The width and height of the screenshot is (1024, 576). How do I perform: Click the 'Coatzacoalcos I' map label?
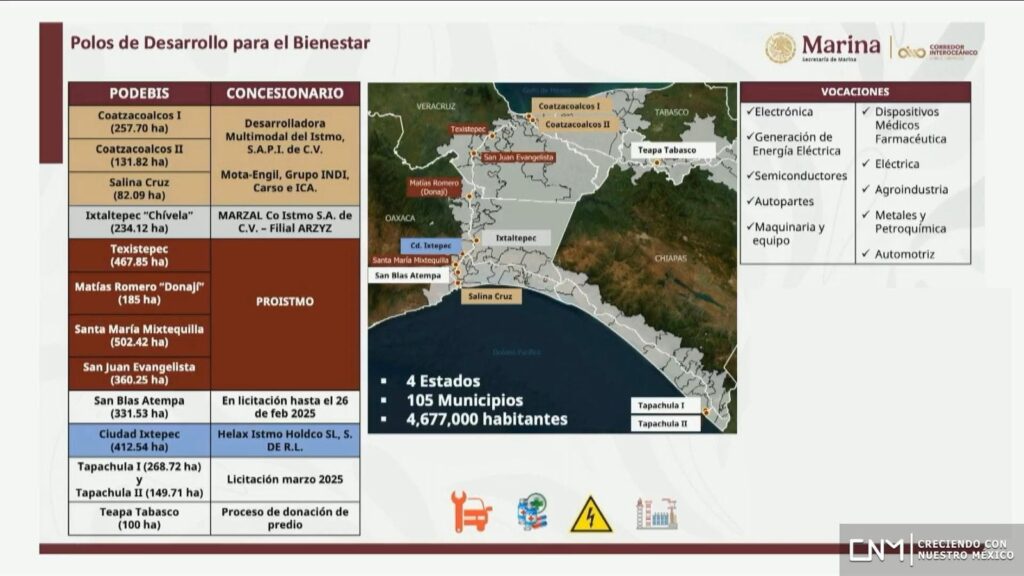569,106
